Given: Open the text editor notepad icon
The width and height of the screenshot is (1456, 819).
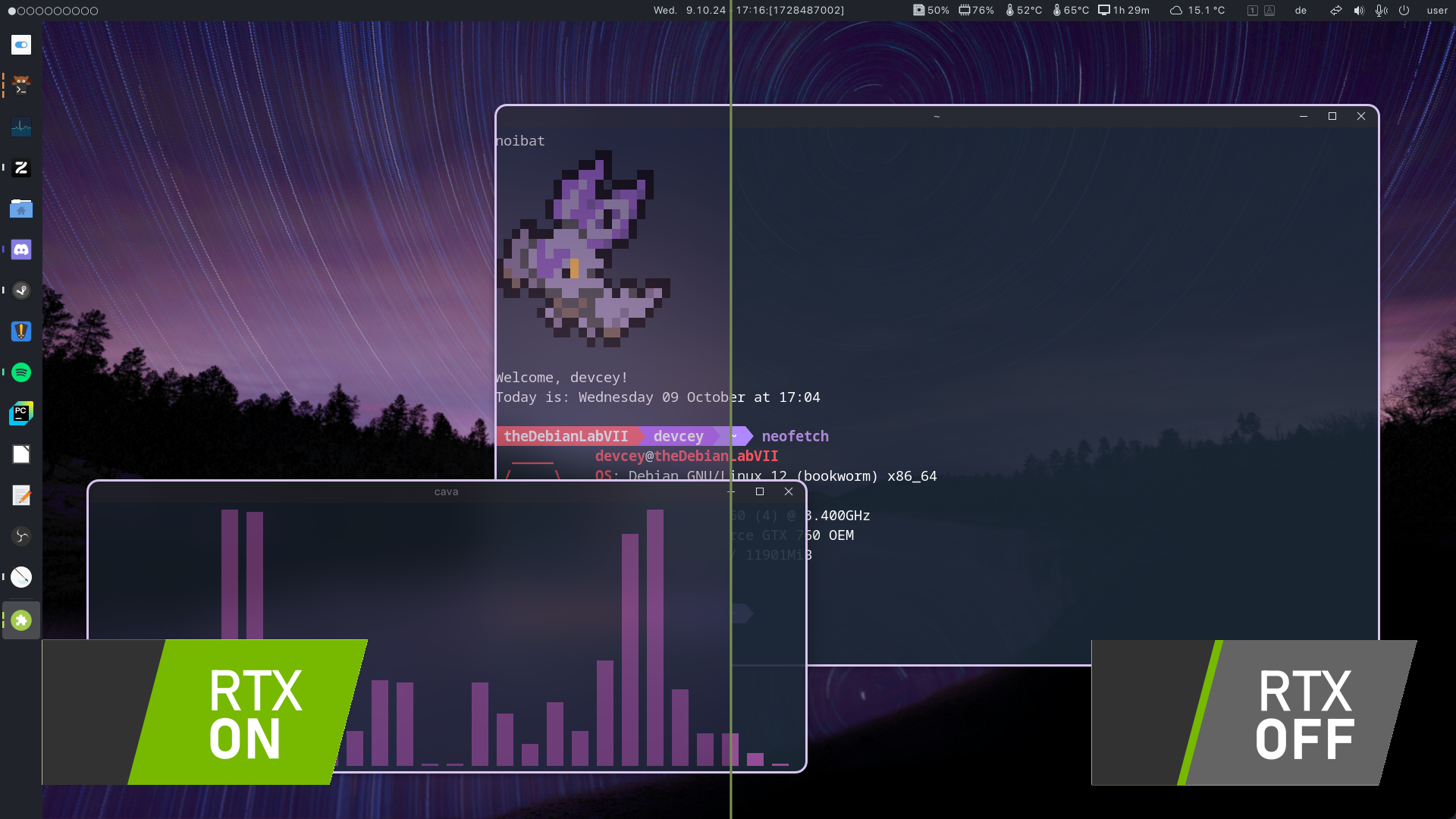Looking at the screenshot, I should click(x=21, y=495).
